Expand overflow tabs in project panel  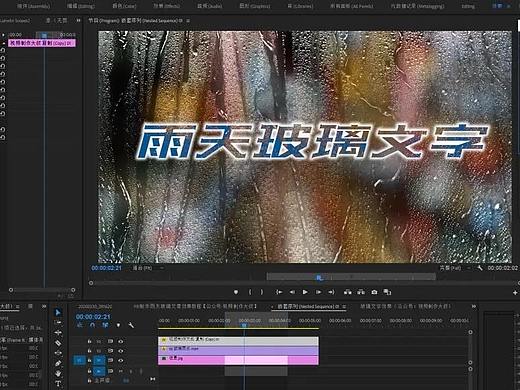click(44, 306)
